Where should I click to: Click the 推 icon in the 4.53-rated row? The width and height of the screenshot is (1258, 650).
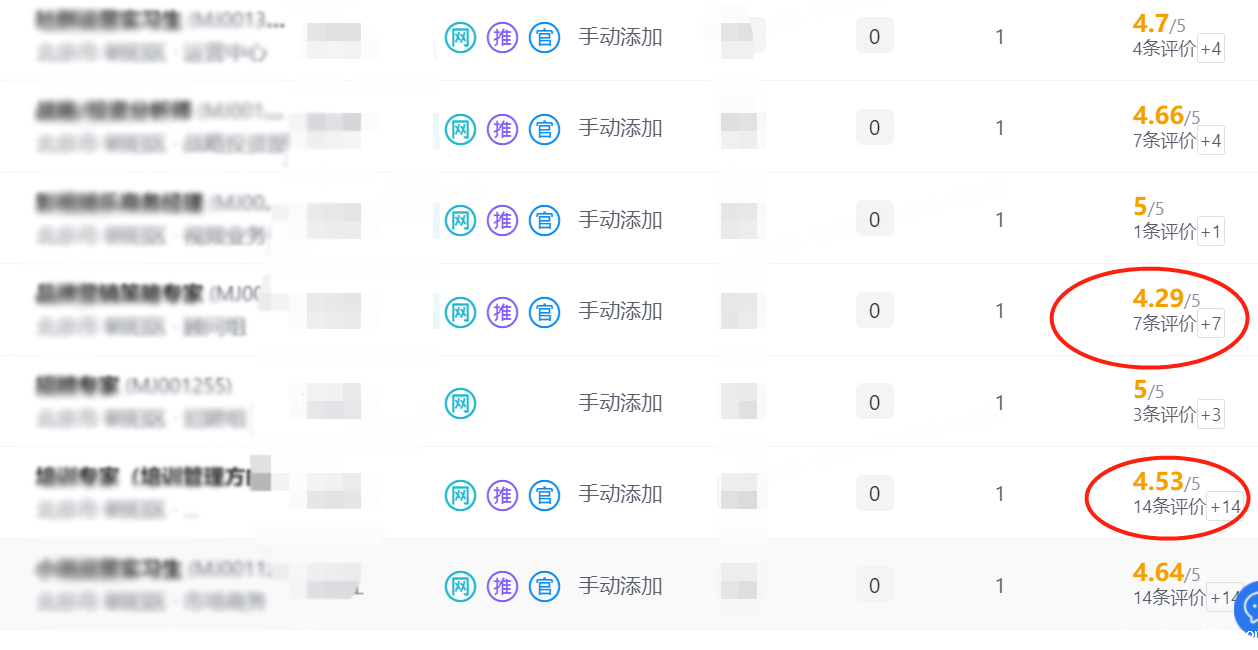502,494
